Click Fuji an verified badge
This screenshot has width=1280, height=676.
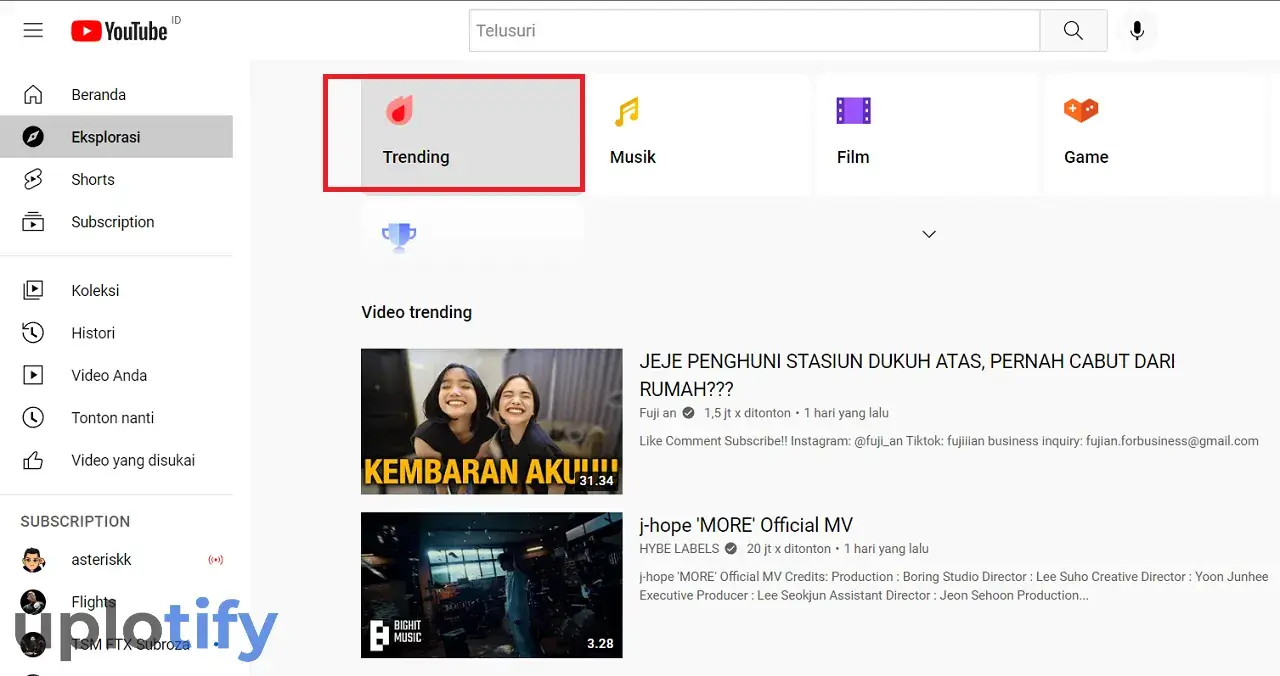(x=690, y=413)
